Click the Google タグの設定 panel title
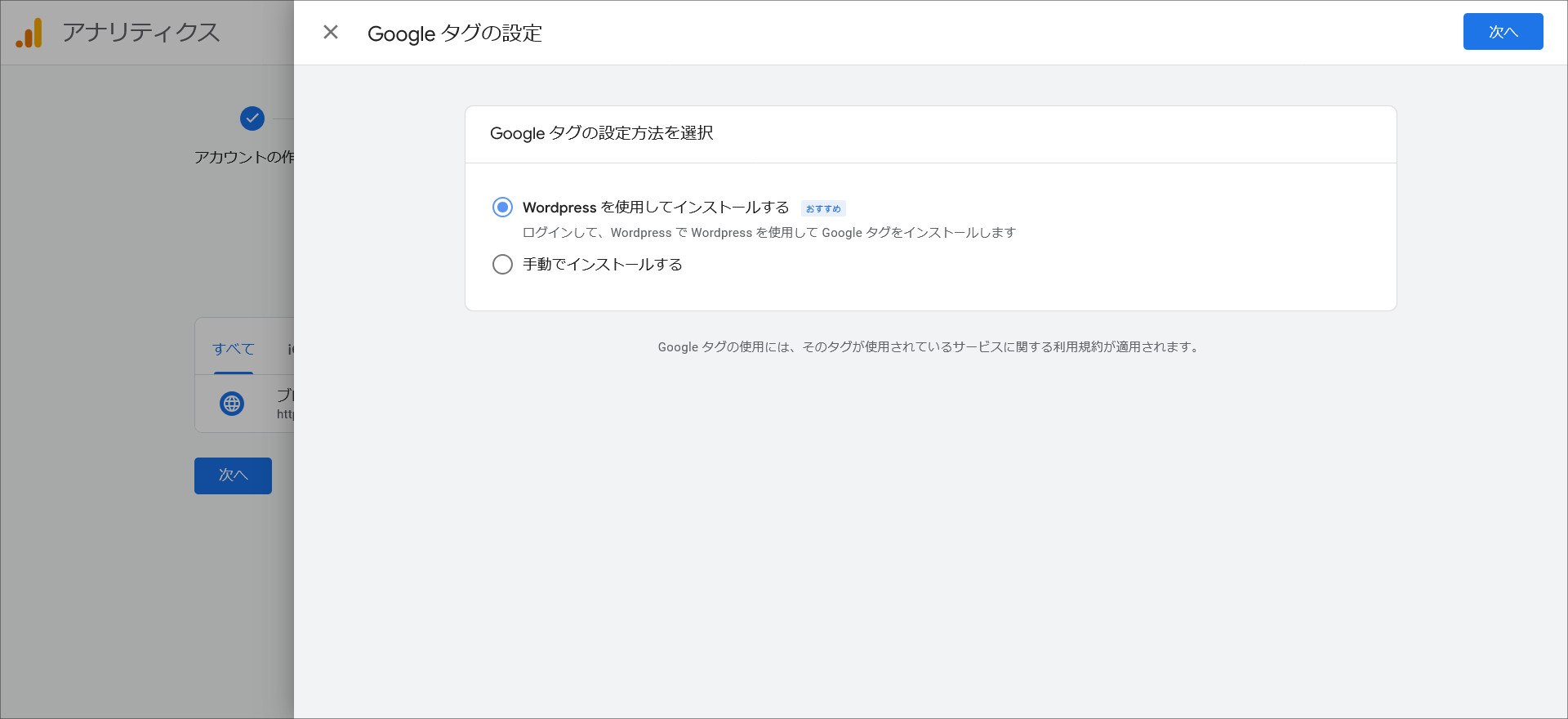The height and width of the screenshot is (719, 1568). click(455, 33)
